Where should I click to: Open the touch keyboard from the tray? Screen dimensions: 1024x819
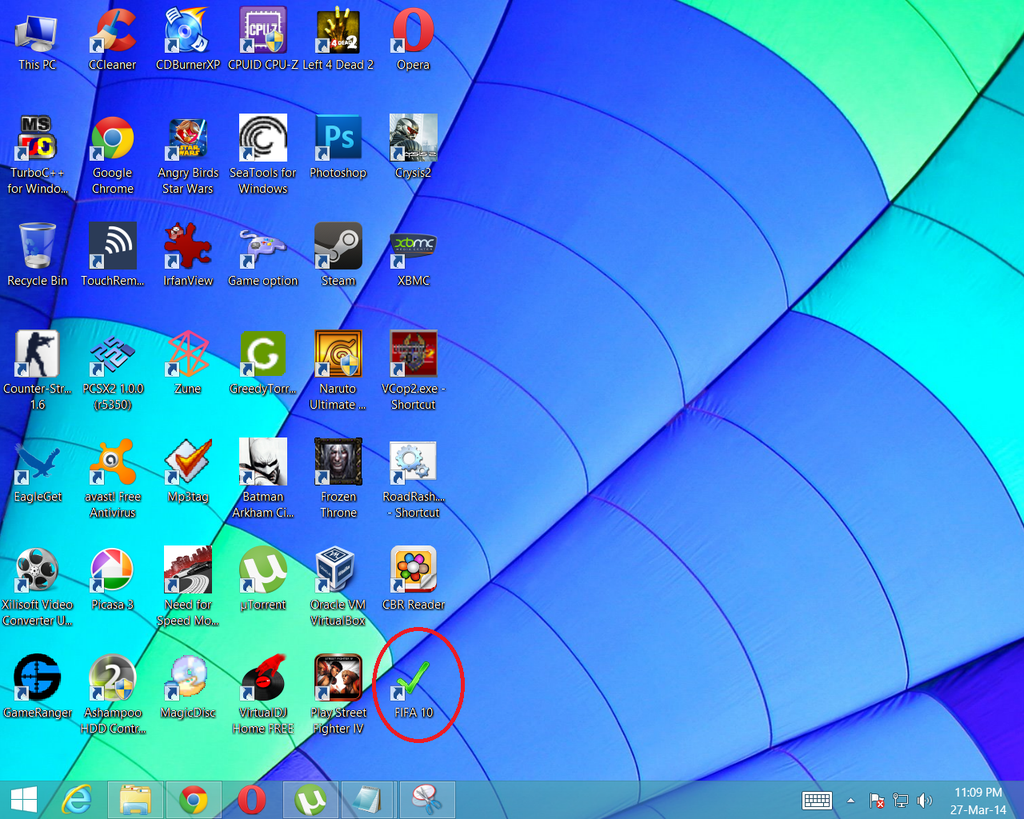pos(817,800)
